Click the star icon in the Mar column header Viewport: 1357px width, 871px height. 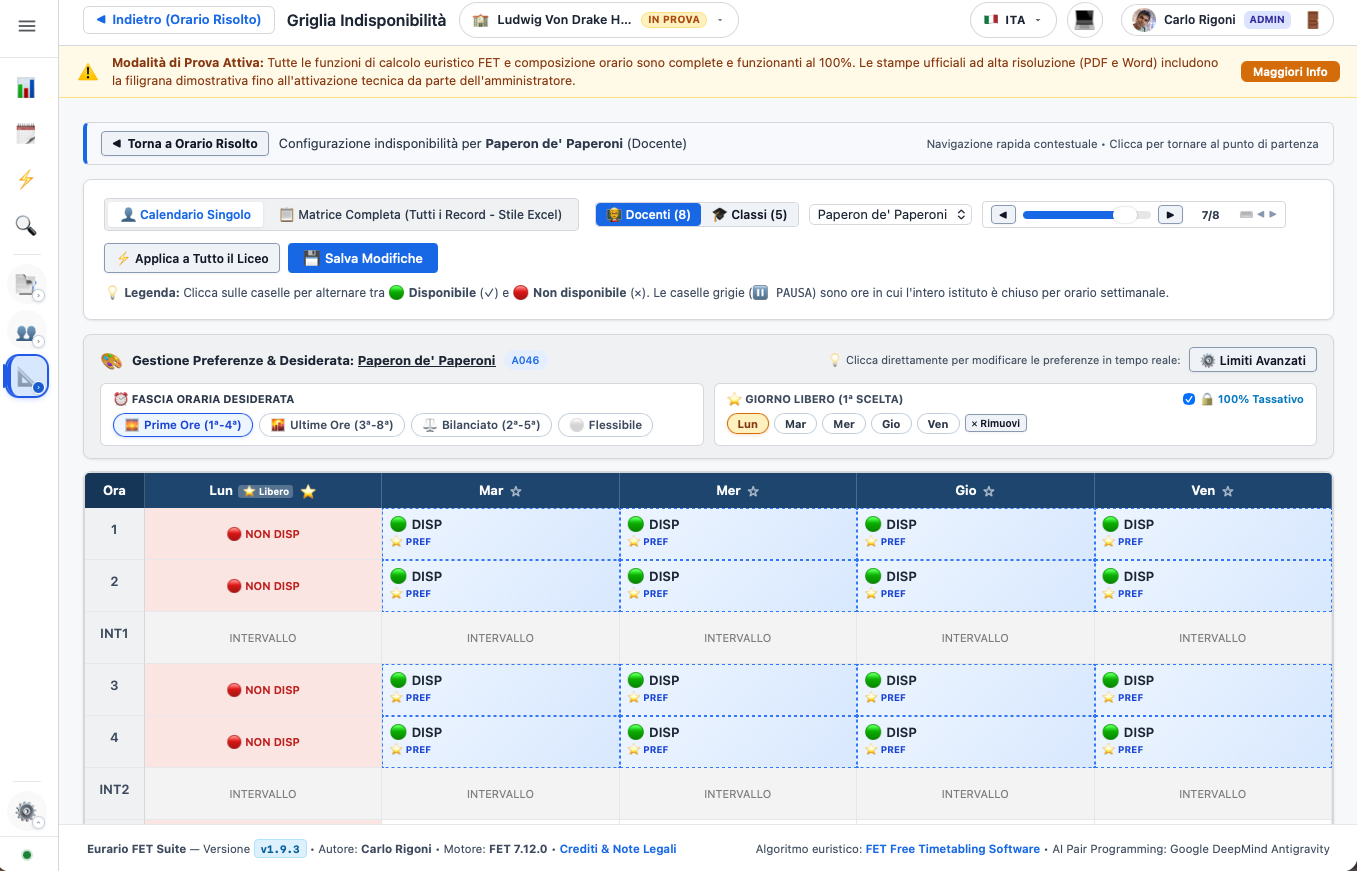pyautogui.click(x=516, y=491)
